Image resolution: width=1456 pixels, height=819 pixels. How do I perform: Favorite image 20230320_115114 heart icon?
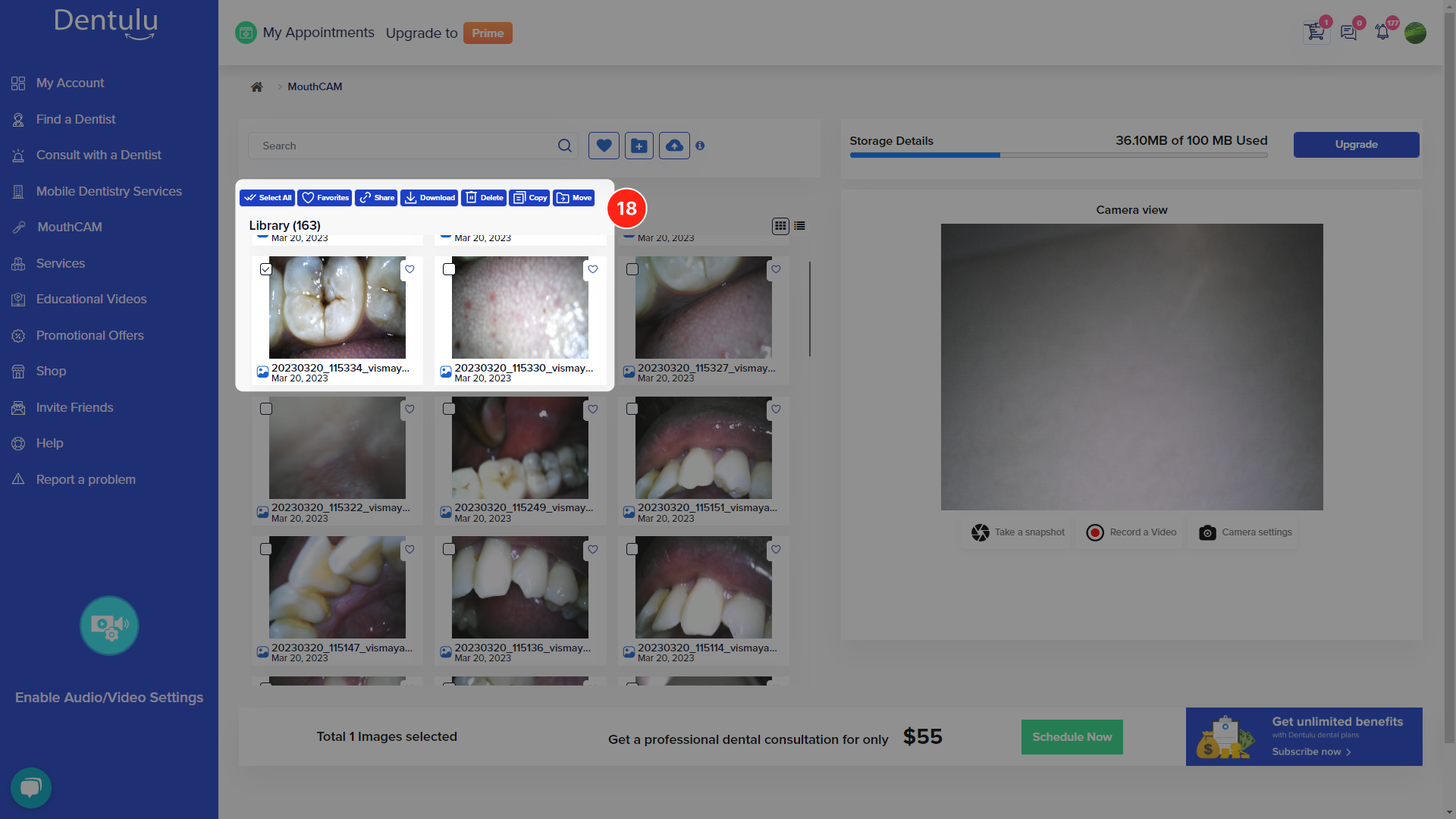tap(776, 550)
